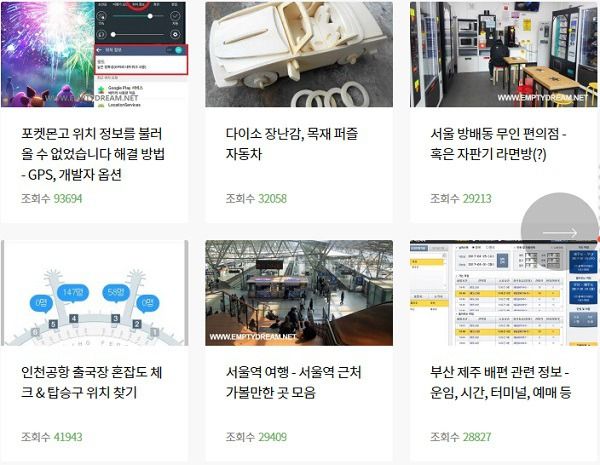Screen dimensions: 600x465
Task: Click the 147명 crowd bubble on airport map
Action: pyautogui.click(x=73, y=293)
